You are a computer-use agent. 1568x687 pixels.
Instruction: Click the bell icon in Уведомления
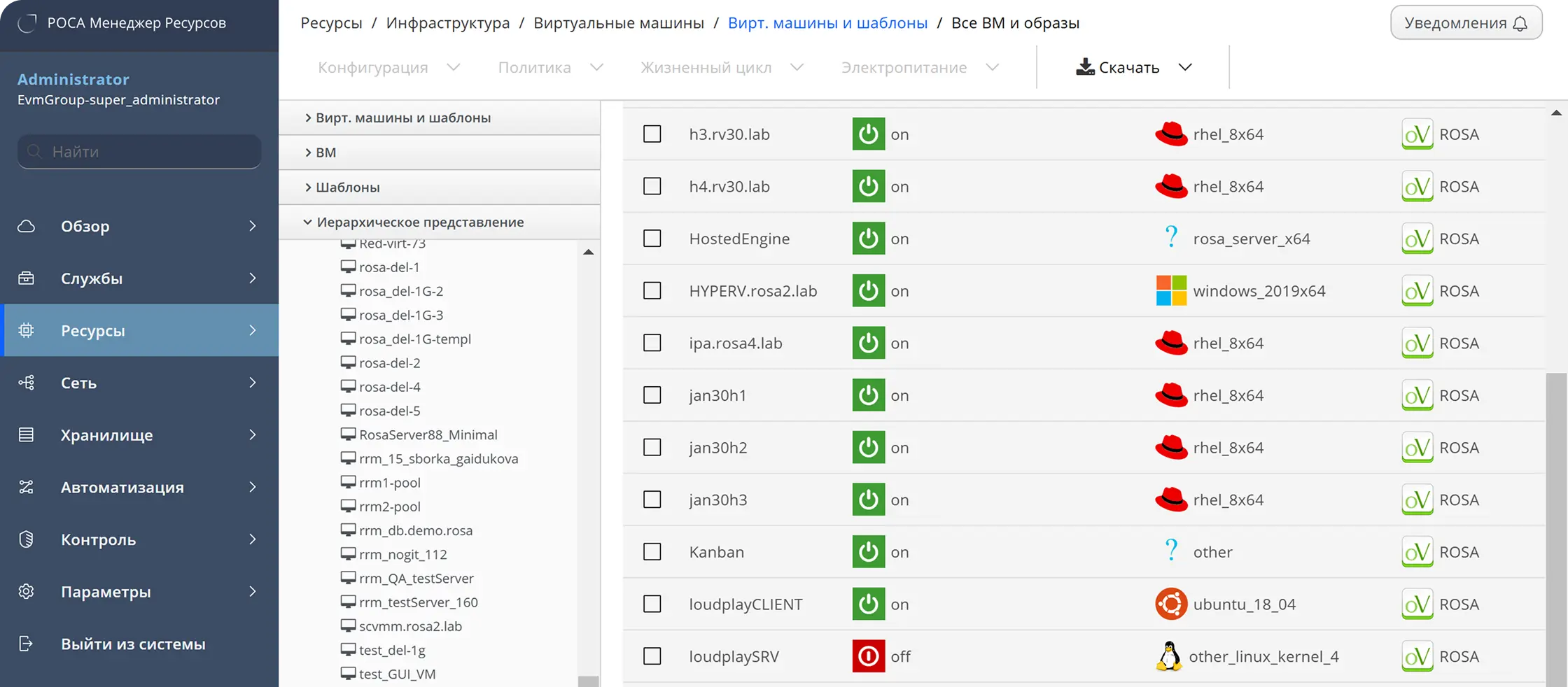[x=1520, y=24]
